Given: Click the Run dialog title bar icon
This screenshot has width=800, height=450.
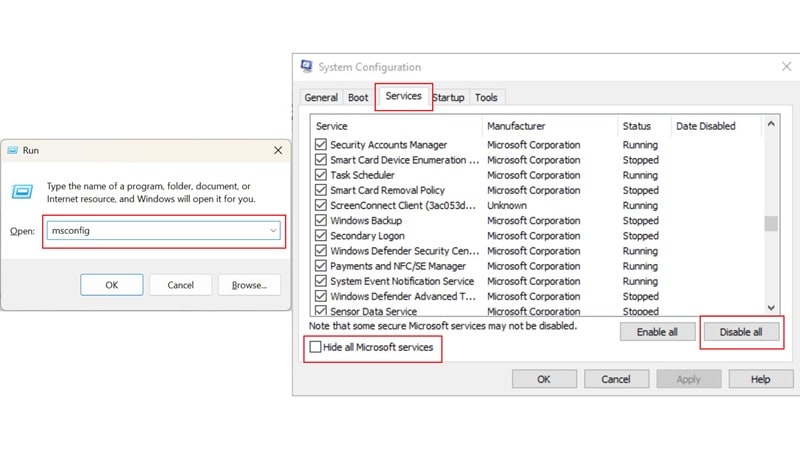Looking at the screenshot, I should pyautogui.click(x=13, y=150).
